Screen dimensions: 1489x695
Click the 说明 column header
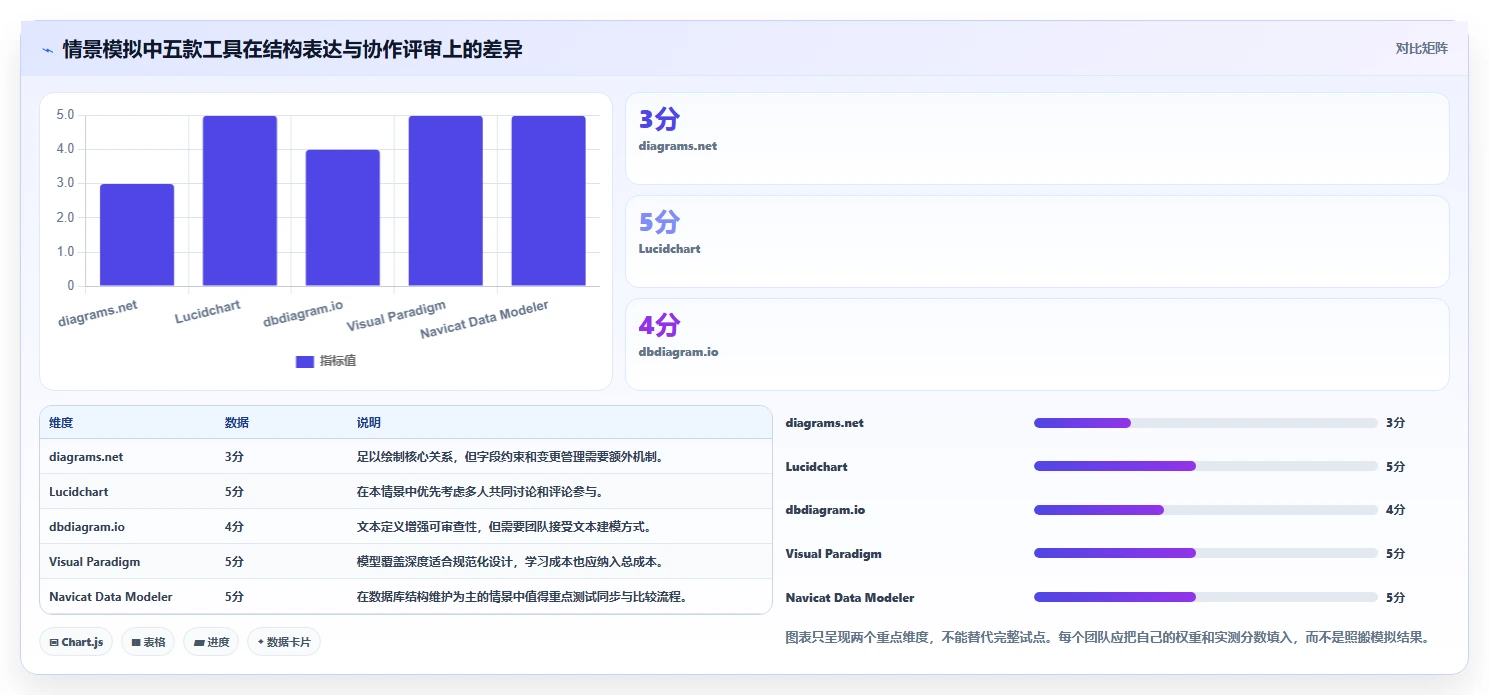click(x=369, y=423)
